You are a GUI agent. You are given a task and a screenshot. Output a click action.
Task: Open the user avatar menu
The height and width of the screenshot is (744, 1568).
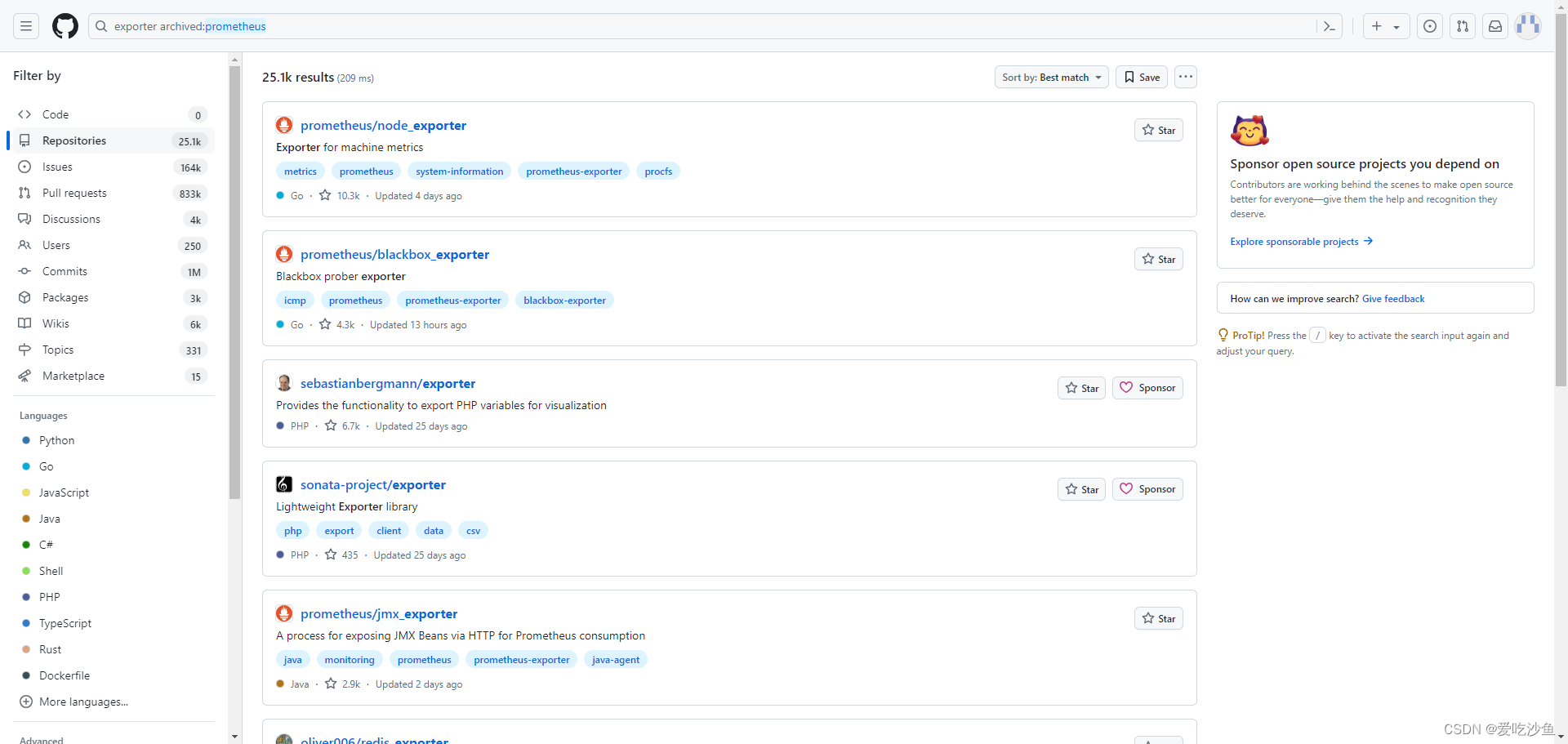click(1528, 26)
